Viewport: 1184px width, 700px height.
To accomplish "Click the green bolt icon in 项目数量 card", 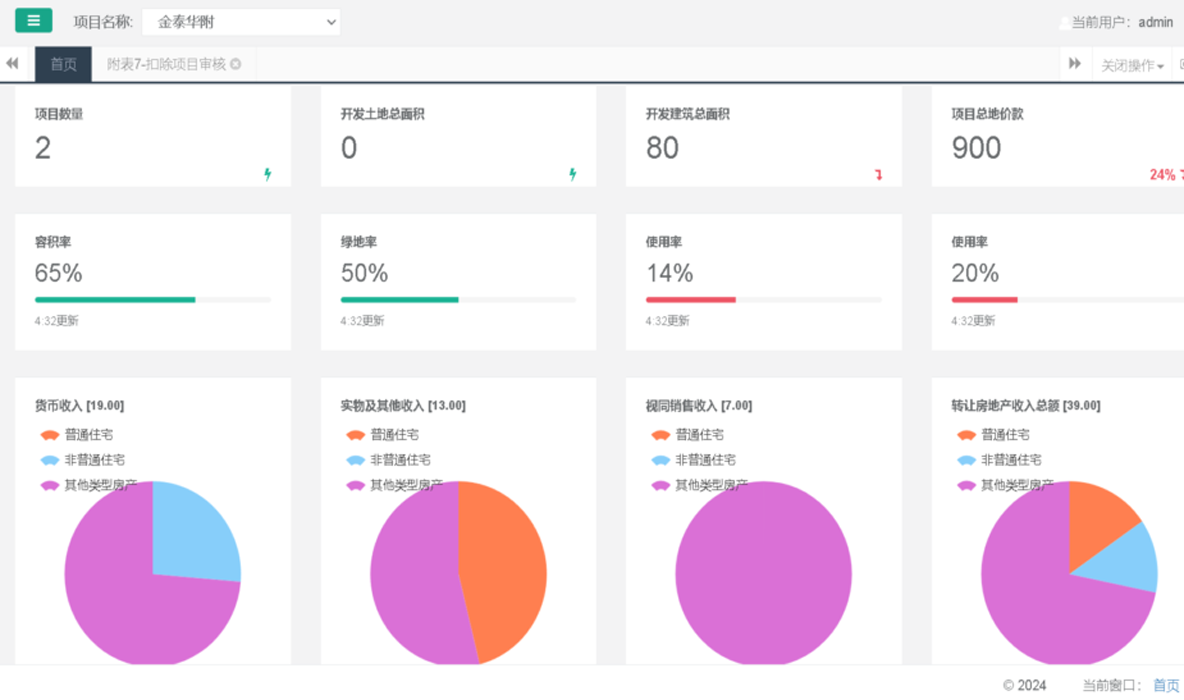I will pos(267,174).
